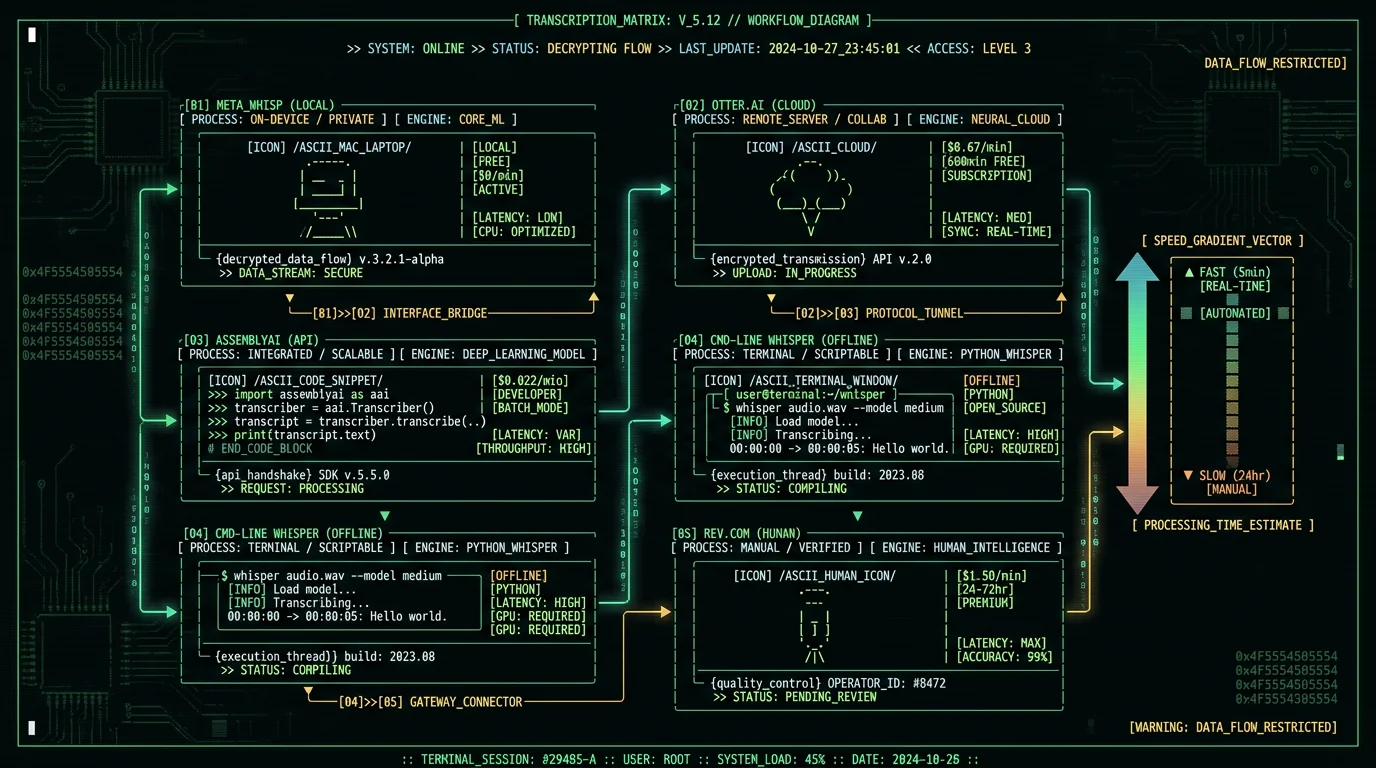Select the [03] ASSEMBLYAI (API) header

coord(251,340)
